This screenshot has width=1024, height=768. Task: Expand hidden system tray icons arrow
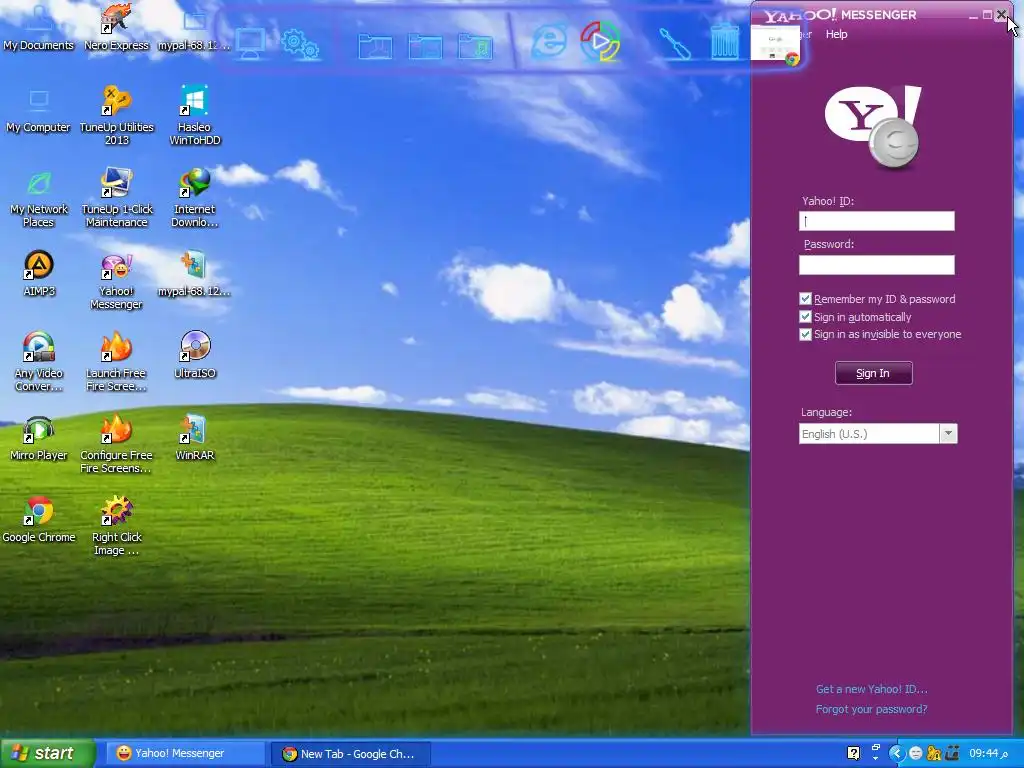[896, 754]
